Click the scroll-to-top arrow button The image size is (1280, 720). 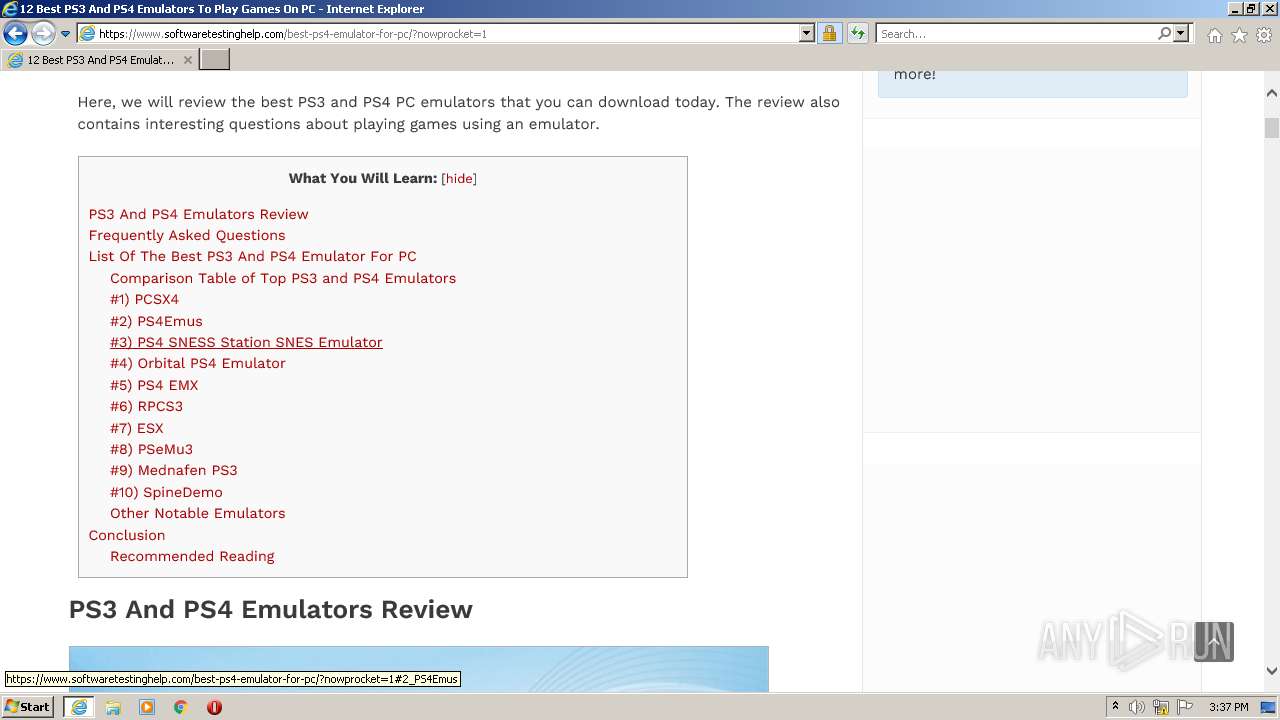coord(1214,642)
